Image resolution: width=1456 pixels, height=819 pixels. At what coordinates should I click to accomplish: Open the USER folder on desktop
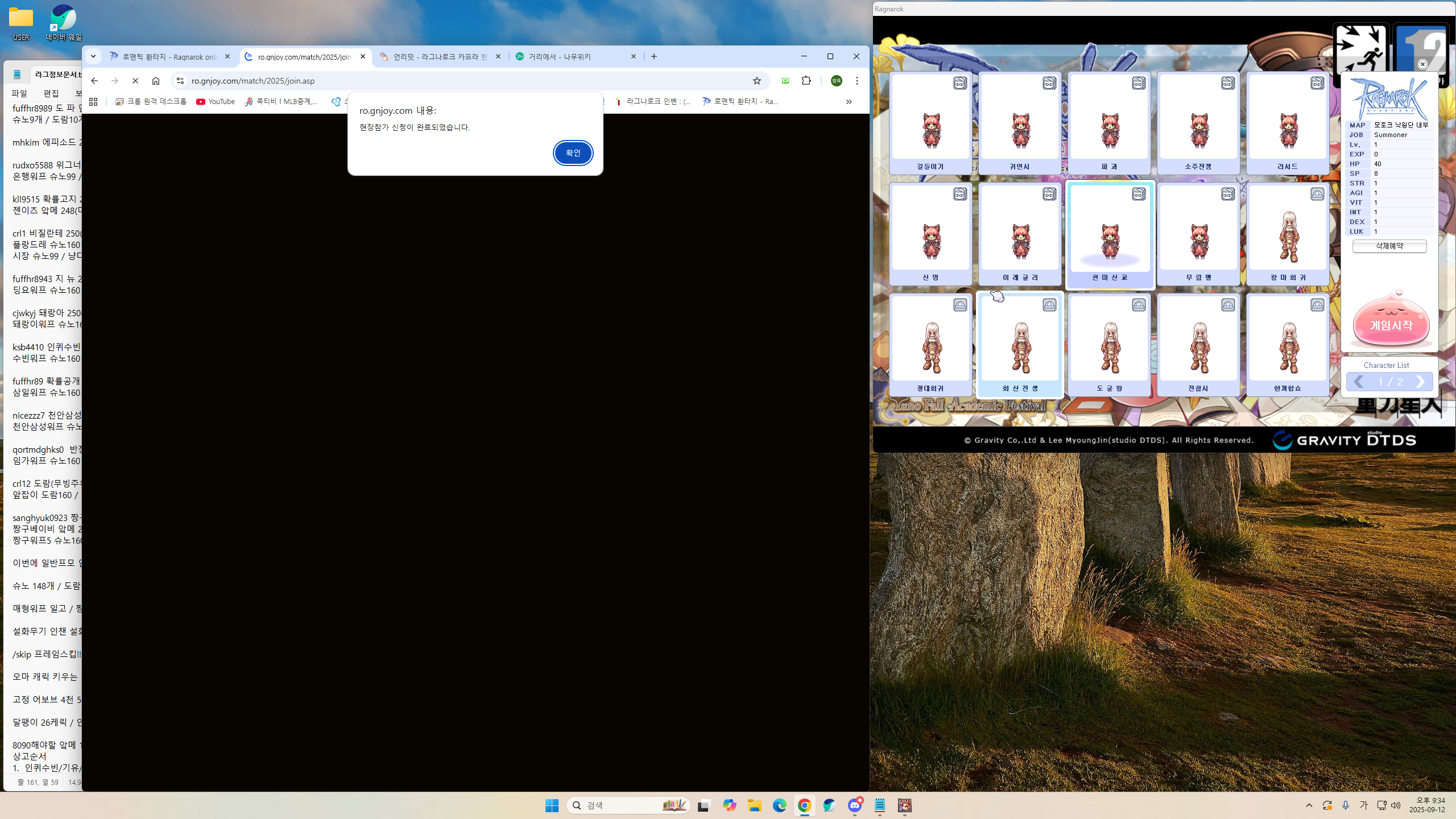point(21,23)
